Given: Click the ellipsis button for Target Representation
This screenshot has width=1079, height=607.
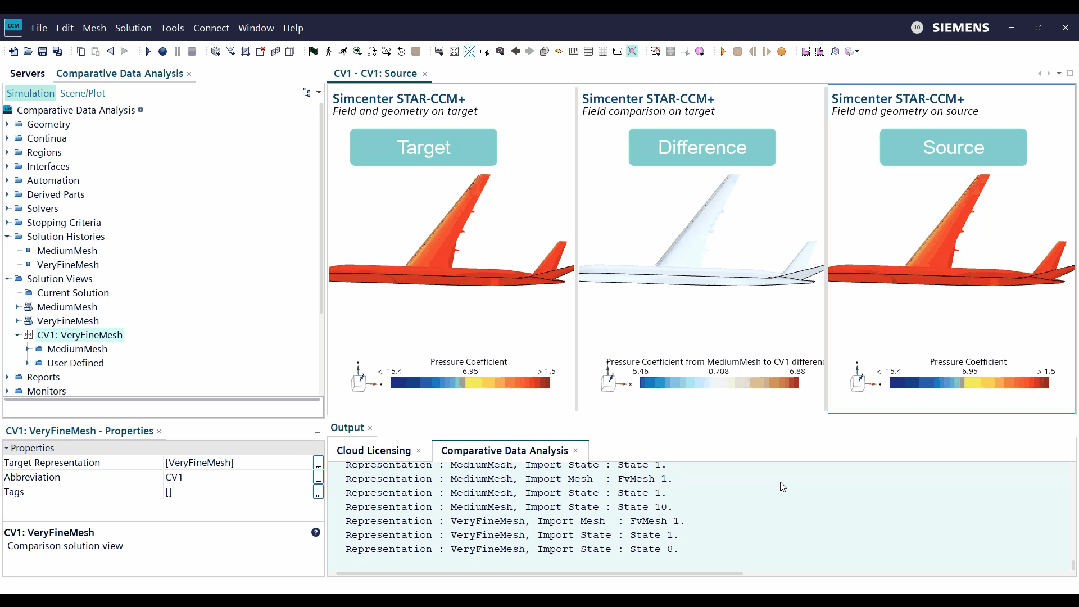Looking at the screenshot, I should click(x=318, y=462).
